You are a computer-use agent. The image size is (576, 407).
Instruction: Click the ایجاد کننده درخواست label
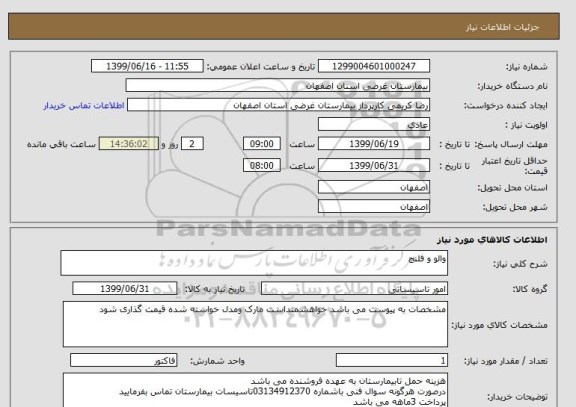506,106
